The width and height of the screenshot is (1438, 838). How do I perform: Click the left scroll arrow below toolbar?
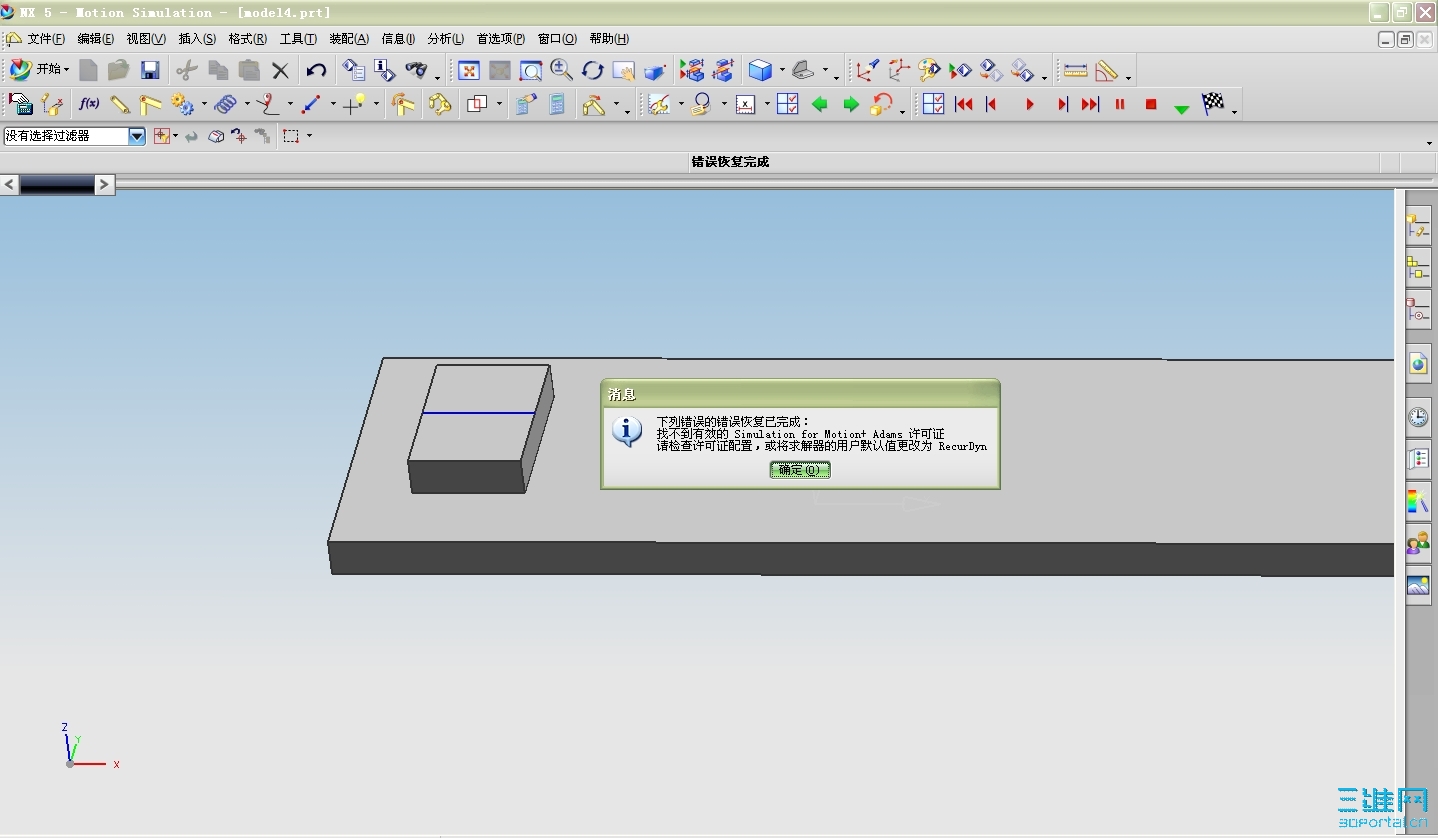pyautogui.click(x=9, y=184)
